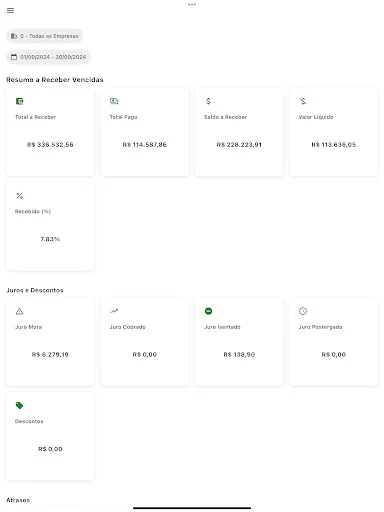
Task: Click the Resumo a Receber Vencidas heading
Action: [x=55, y=80]
